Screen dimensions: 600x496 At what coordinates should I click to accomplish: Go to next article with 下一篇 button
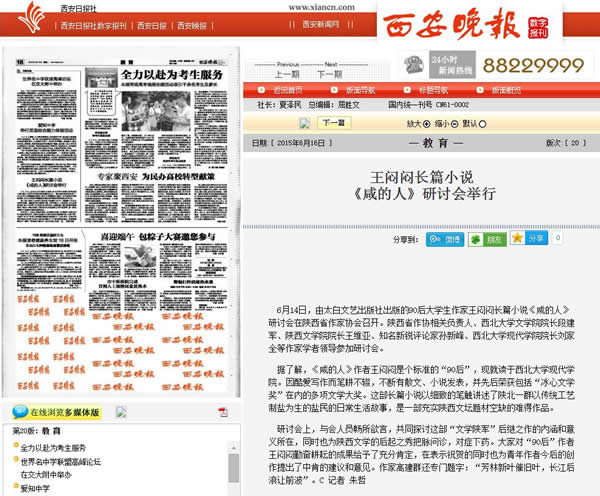334,123
